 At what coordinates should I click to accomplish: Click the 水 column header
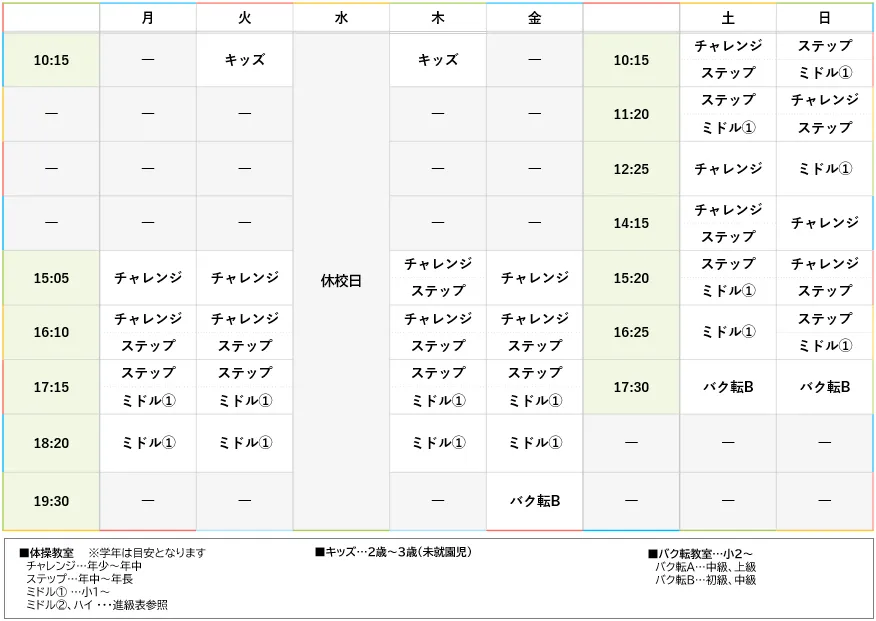point(340,17)
